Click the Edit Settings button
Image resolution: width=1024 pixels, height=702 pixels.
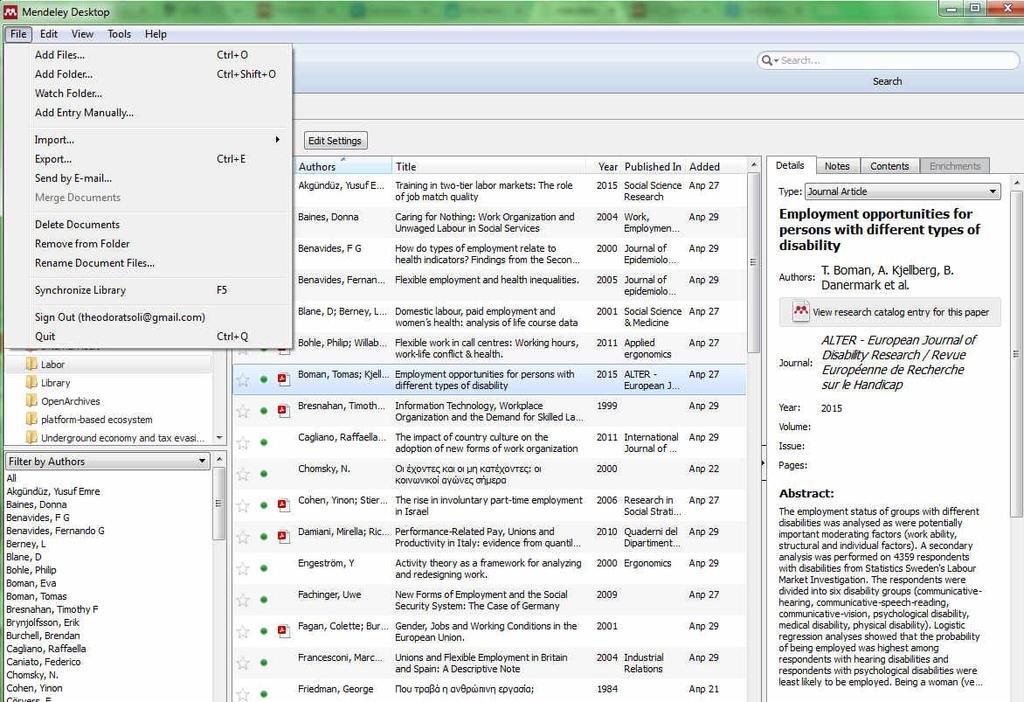point(334,140)
